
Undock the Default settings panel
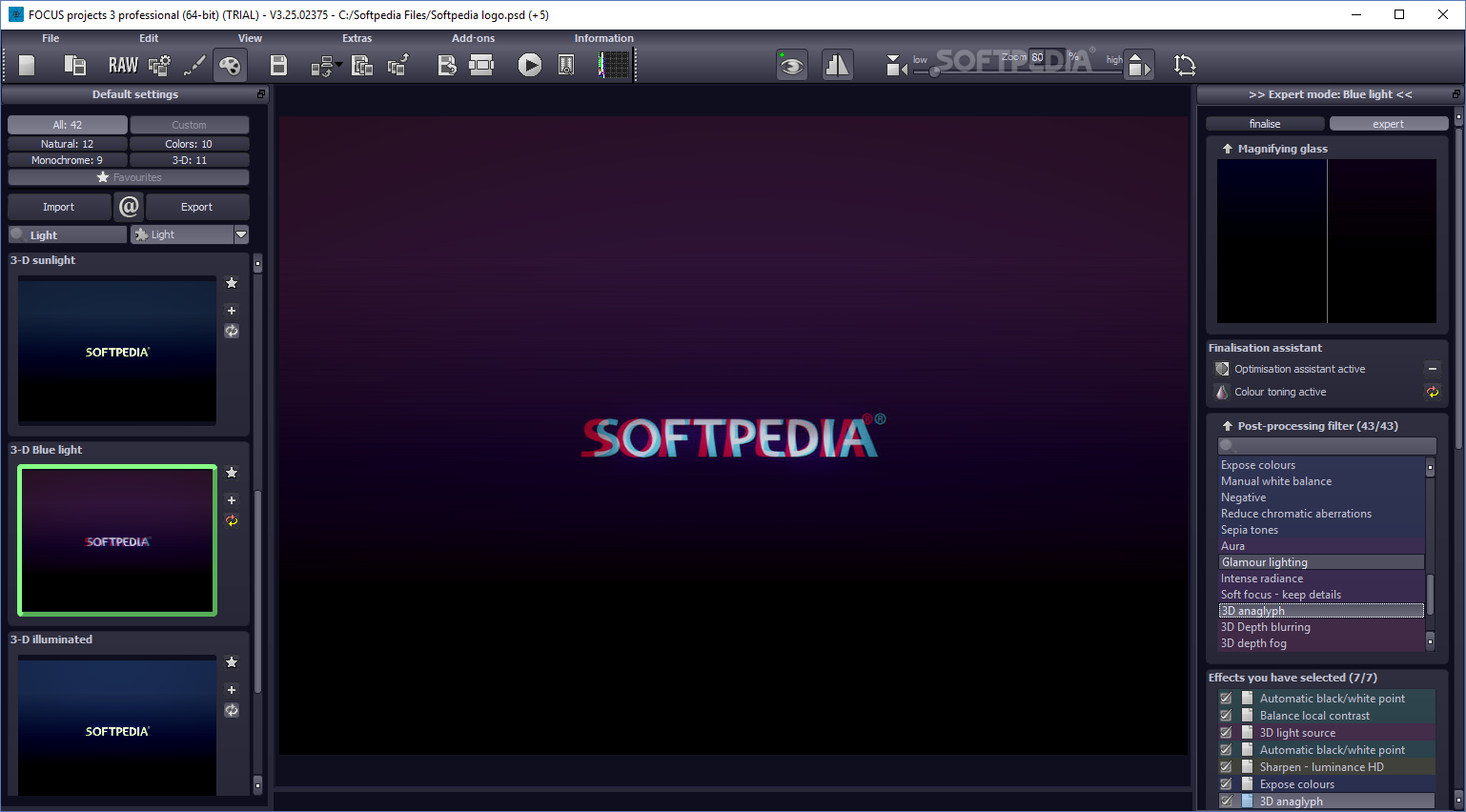click(261, 94)
